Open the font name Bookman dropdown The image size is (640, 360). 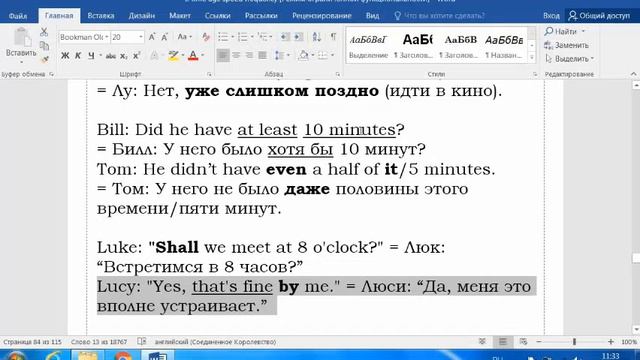coord(107,37)
